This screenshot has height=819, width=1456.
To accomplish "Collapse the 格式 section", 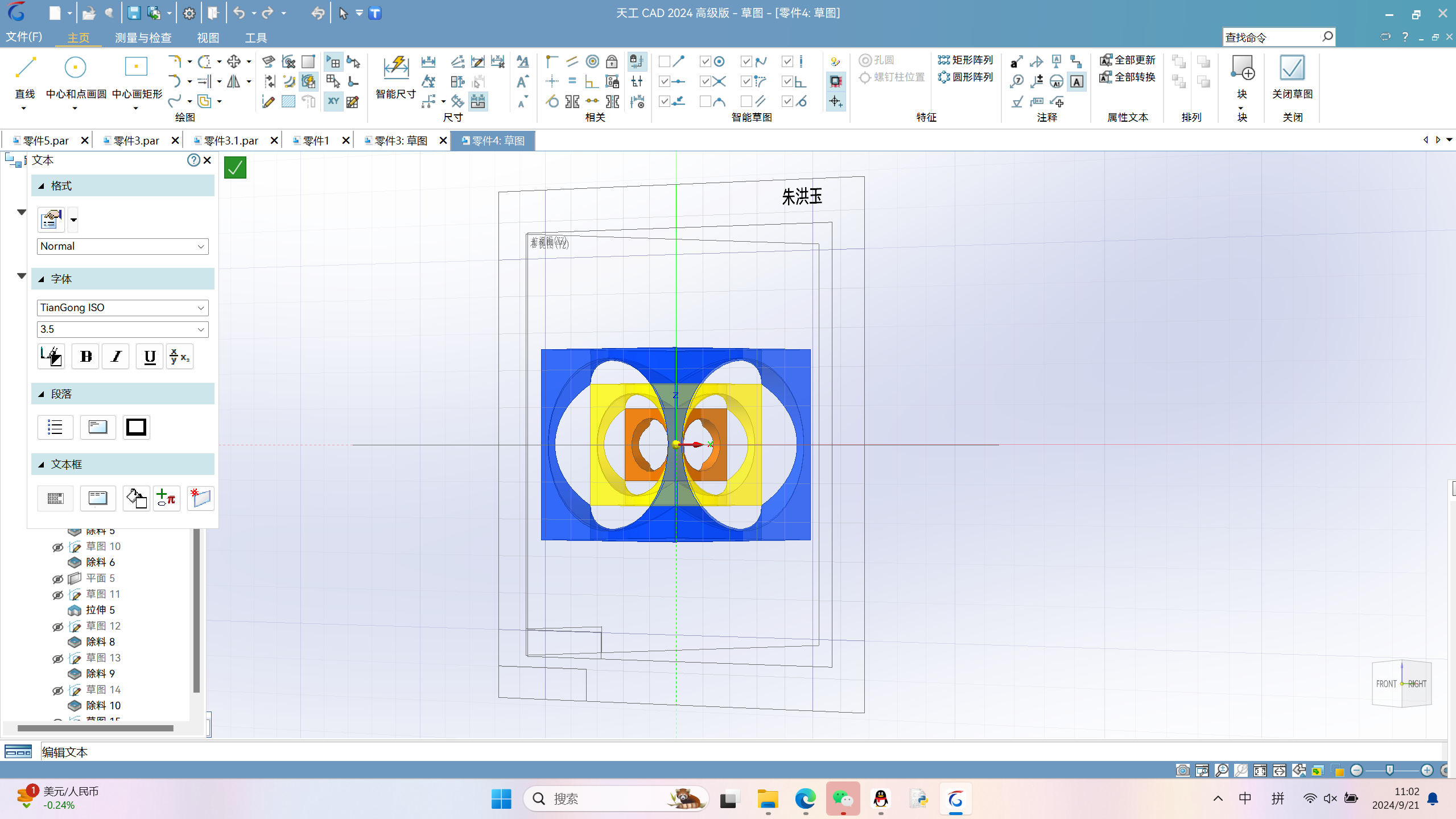I will (41, 186).
